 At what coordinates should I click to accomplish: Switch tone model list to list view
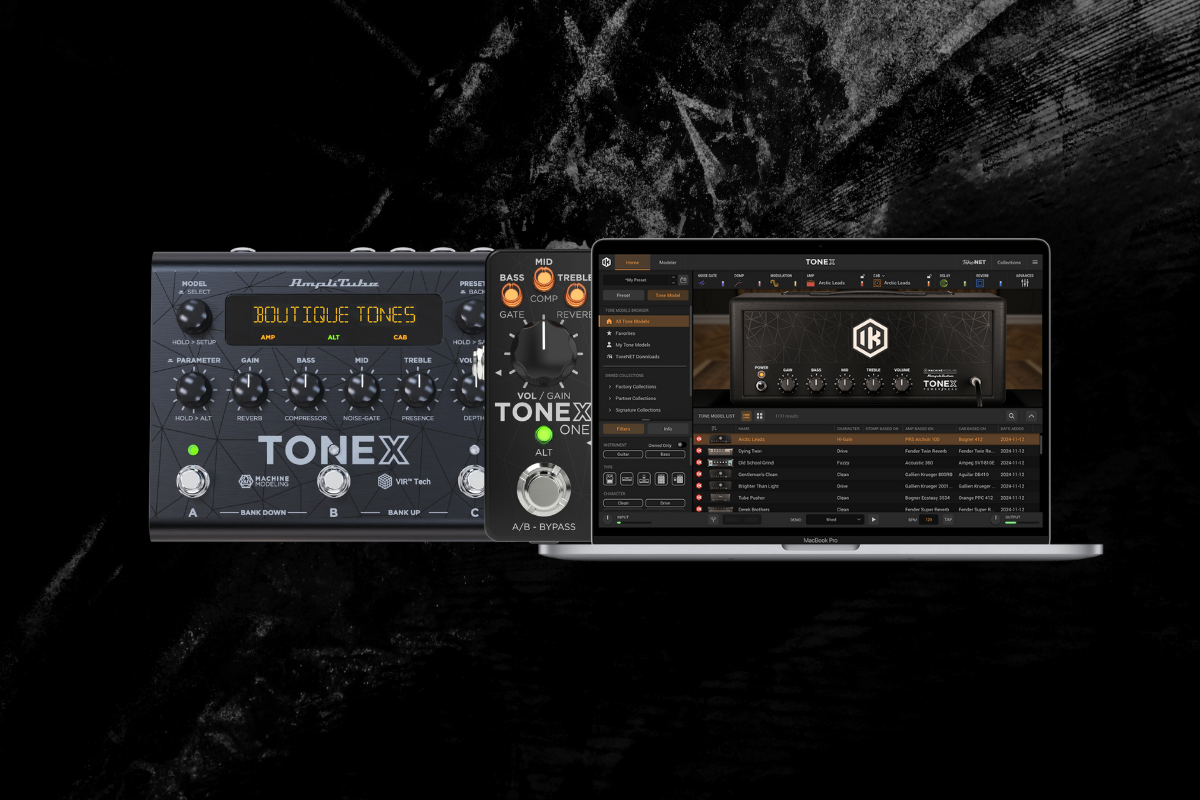[x=746, y=415]
